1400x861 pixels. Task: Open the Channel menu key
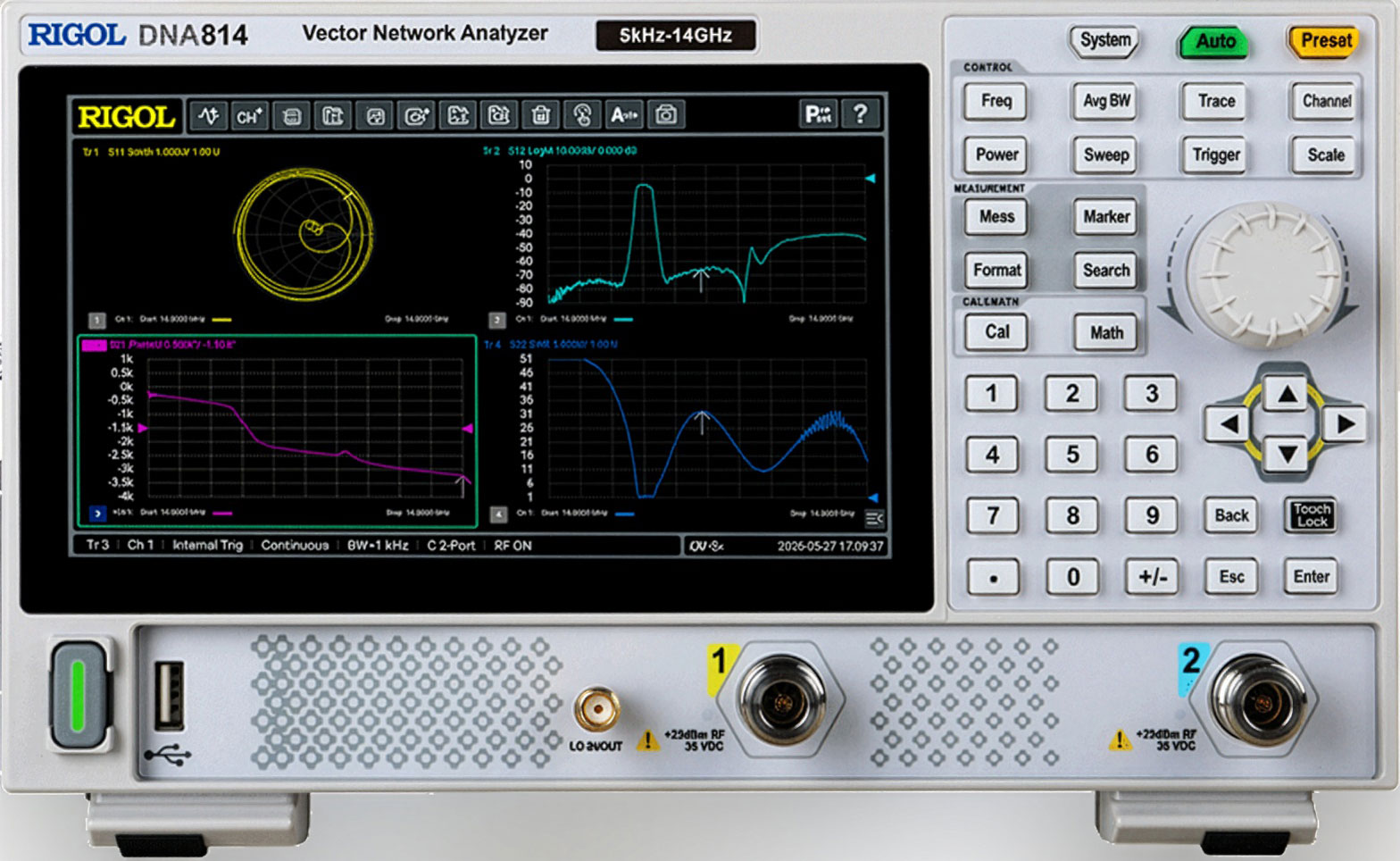(x=1326, y=101)
